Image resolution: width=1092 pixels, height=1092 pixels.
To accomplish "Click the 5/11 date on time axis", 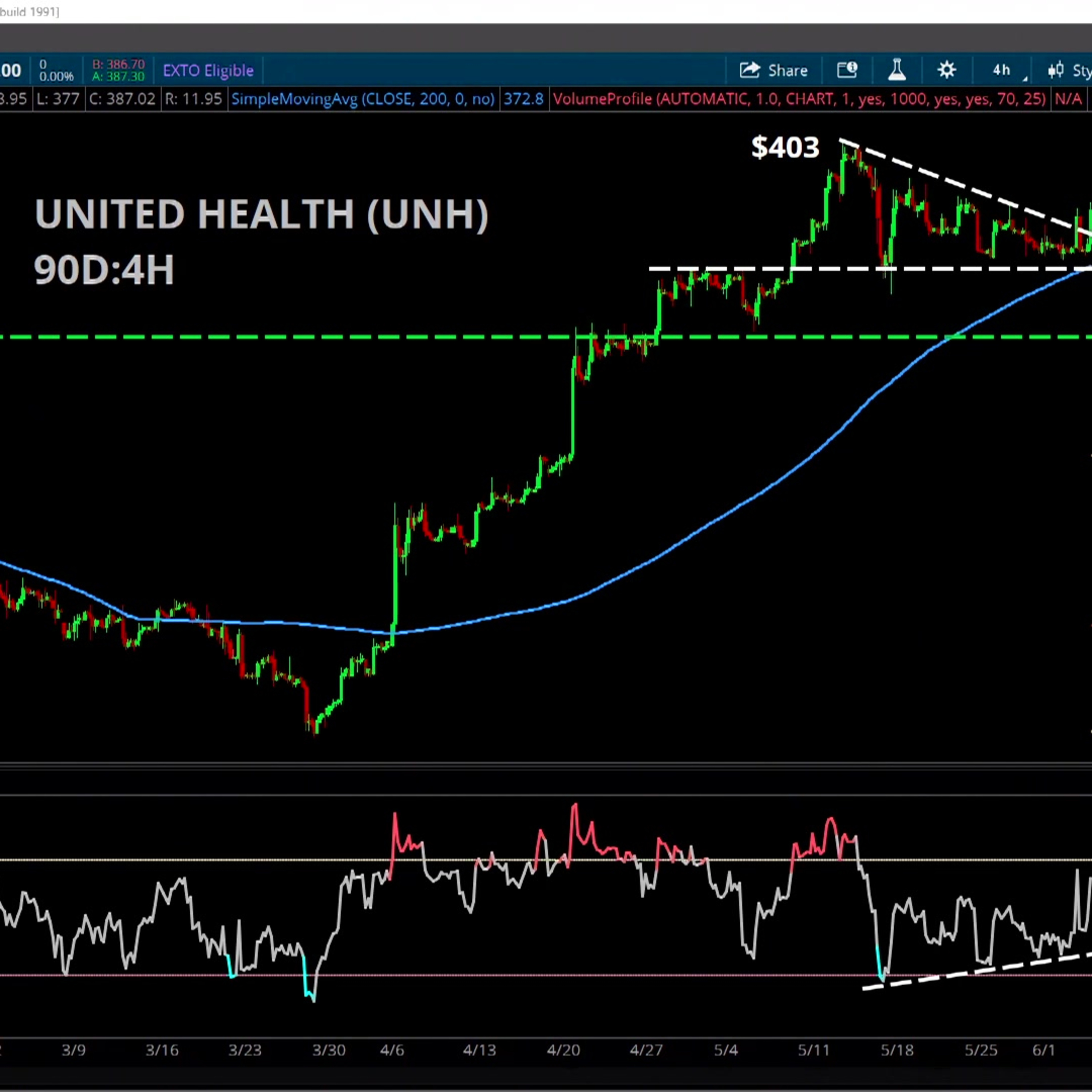I will (x=813, y=1050).
